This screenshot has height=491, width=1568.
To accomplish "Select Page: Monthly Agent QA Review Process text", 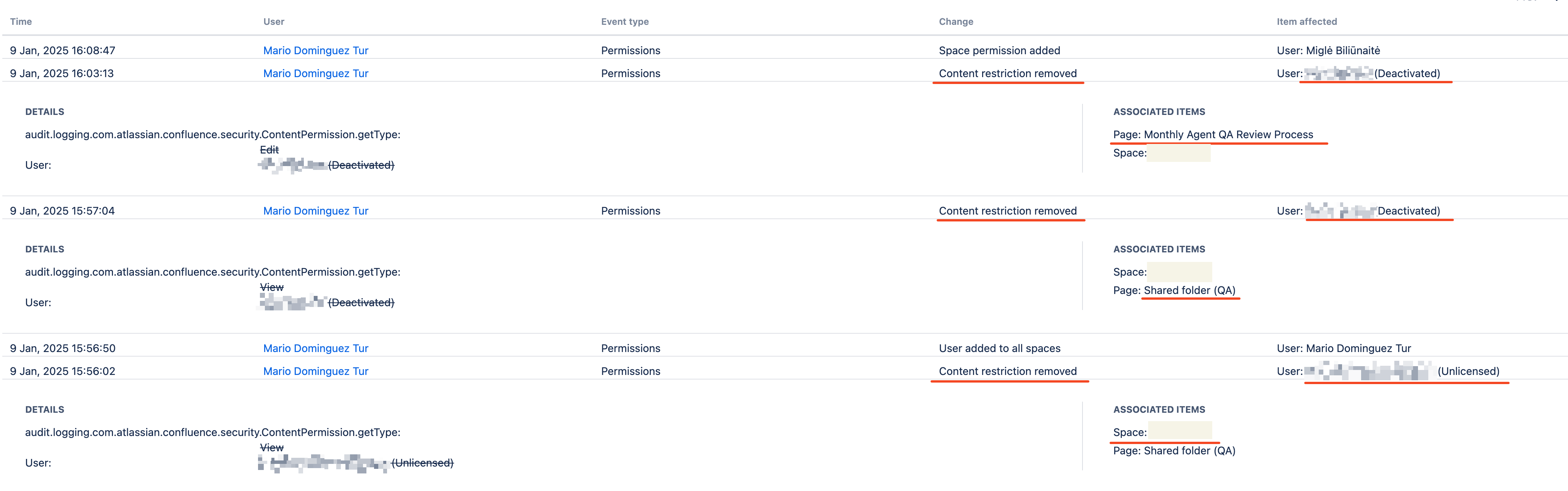I will [x=1213, y=135].
